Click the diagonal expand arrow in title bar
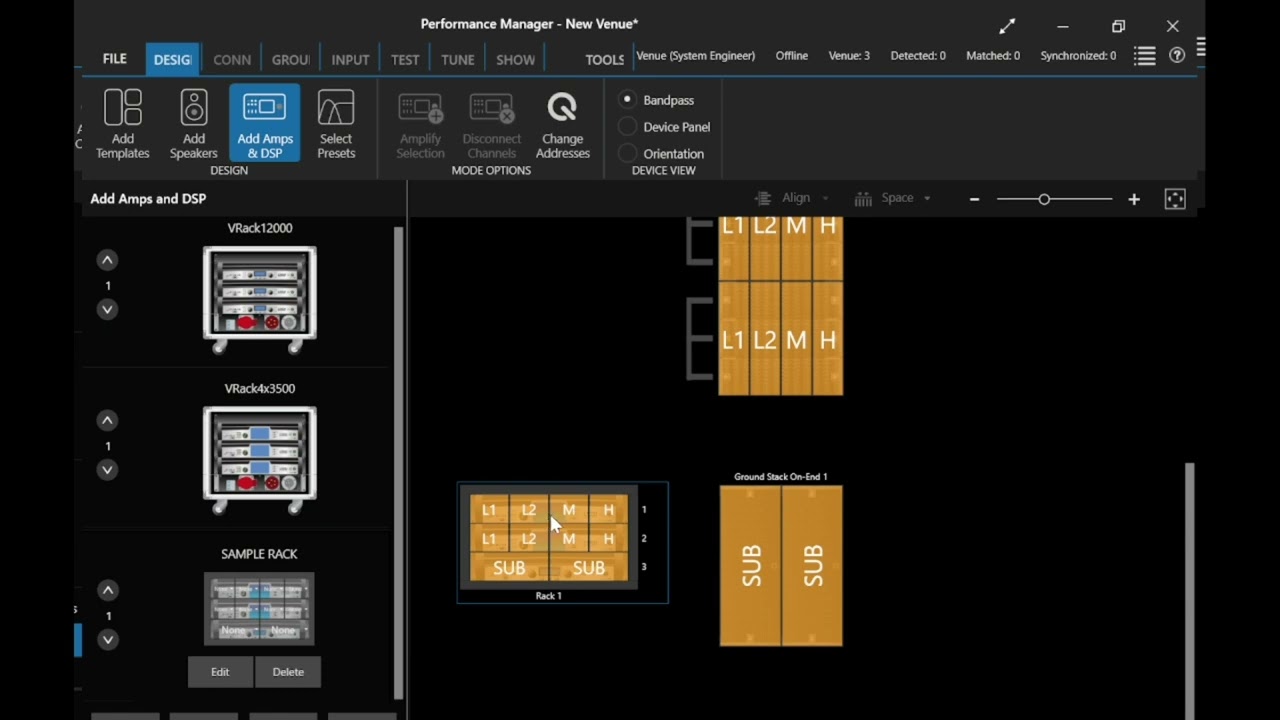 point(1007,26)
